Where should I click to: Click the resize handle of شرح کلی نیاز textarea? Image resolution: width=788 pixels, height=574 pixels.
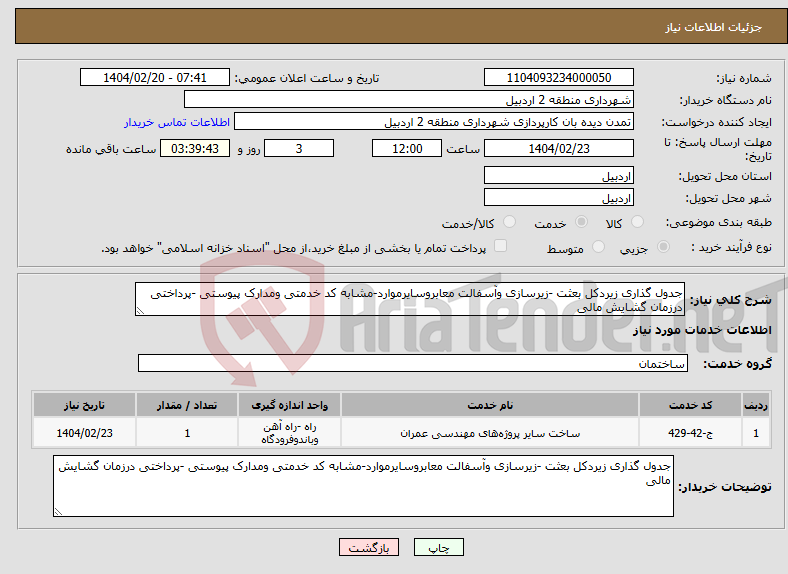click(x=140, y=311)
